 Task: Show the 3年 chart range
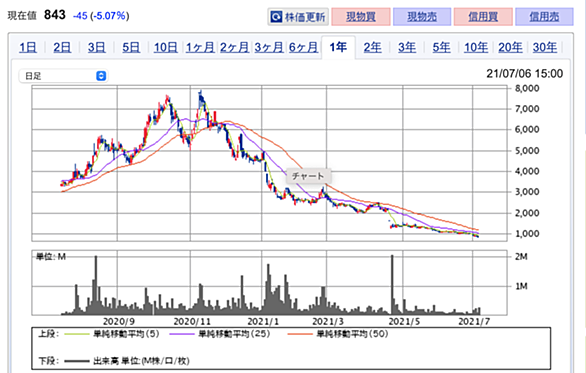(x=407, y=47)
